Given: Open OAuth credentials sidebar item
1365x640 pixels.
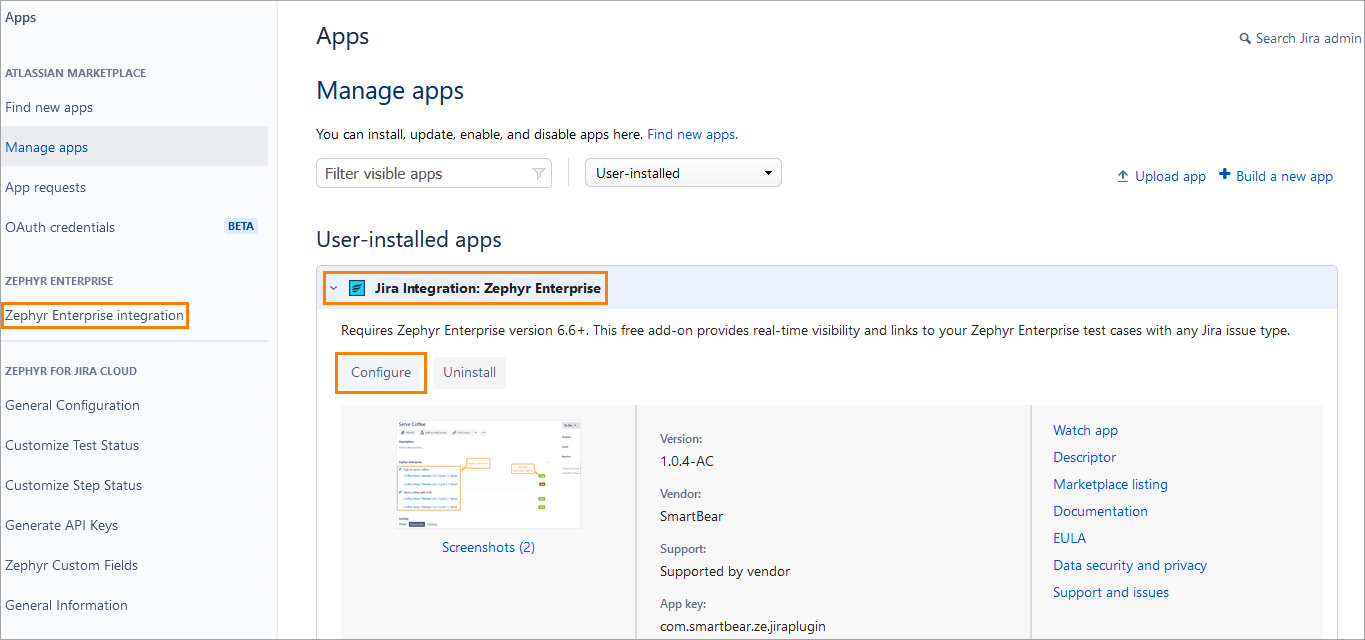Looking at the screenshot, I should pyautogui.click(x=60, y=227).
